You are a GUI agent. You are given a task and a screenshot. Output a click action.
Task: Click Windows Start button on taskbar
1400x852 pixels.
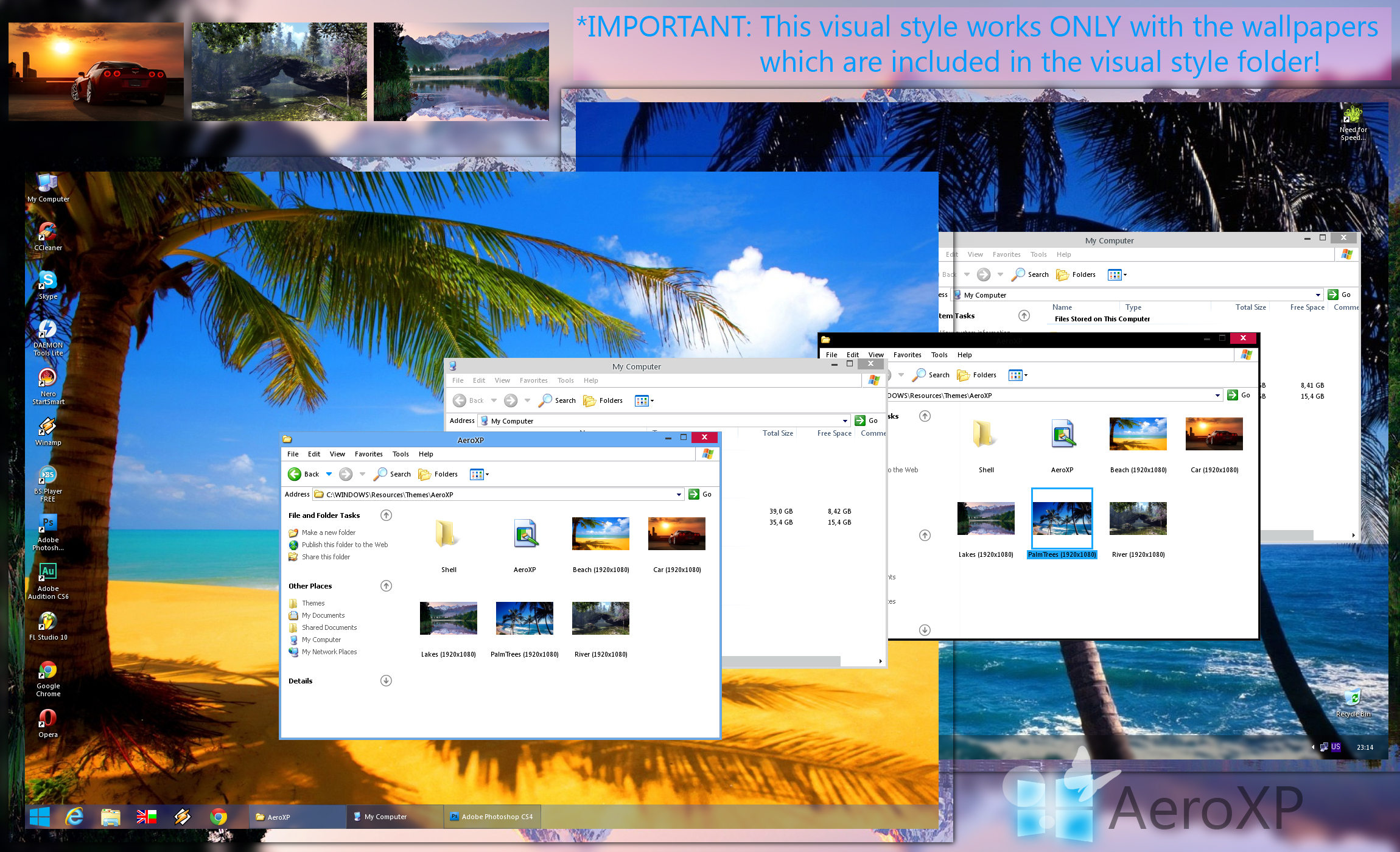pyautogui.click(x=40, y=817)
